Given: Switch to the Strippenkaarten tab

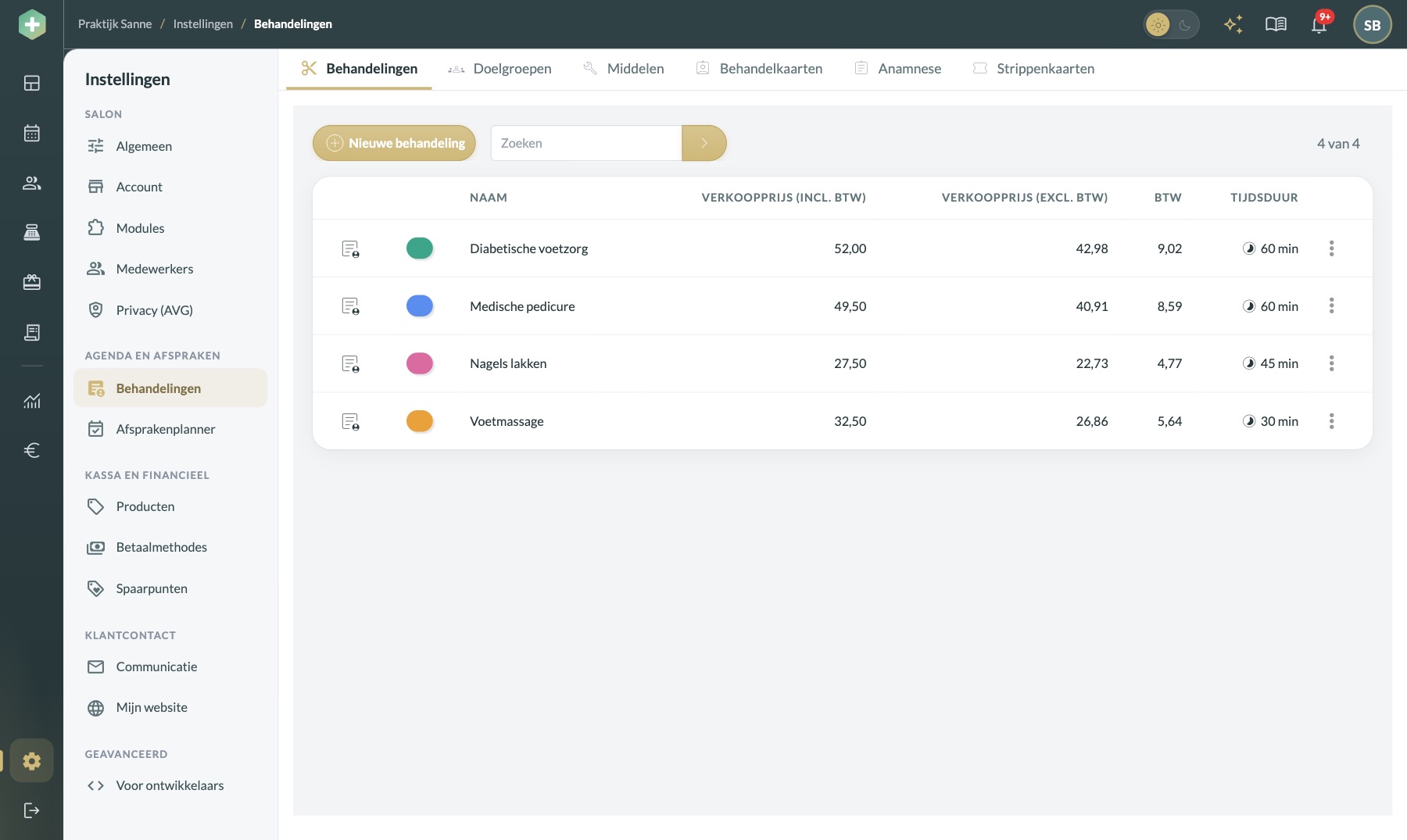Looking at the screenshot, I should coord(1033,69).
